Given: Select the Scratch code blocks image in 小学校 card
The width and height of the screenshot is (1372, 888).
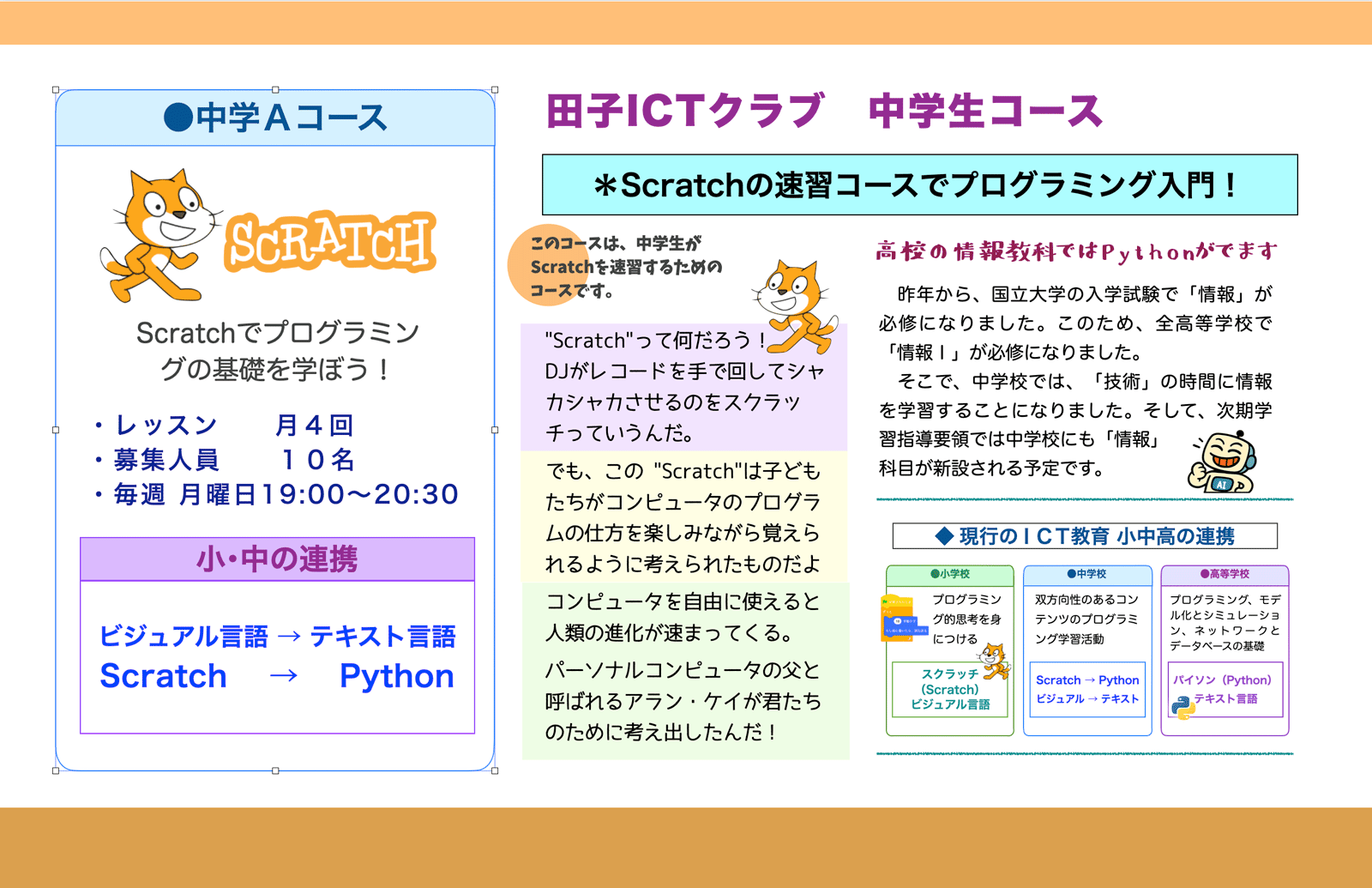Looking at the screenshot, I should [904, 618].
